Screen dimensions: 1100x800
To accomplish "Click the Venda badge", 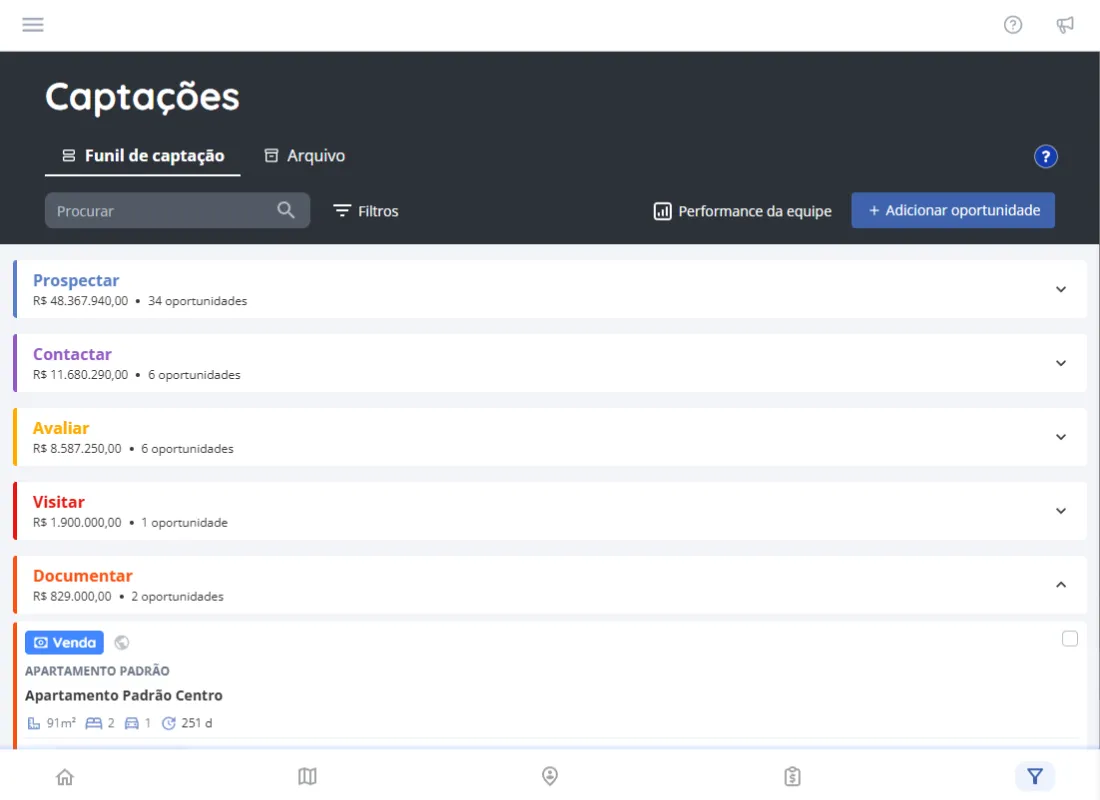I will click(x=65, y=642).
